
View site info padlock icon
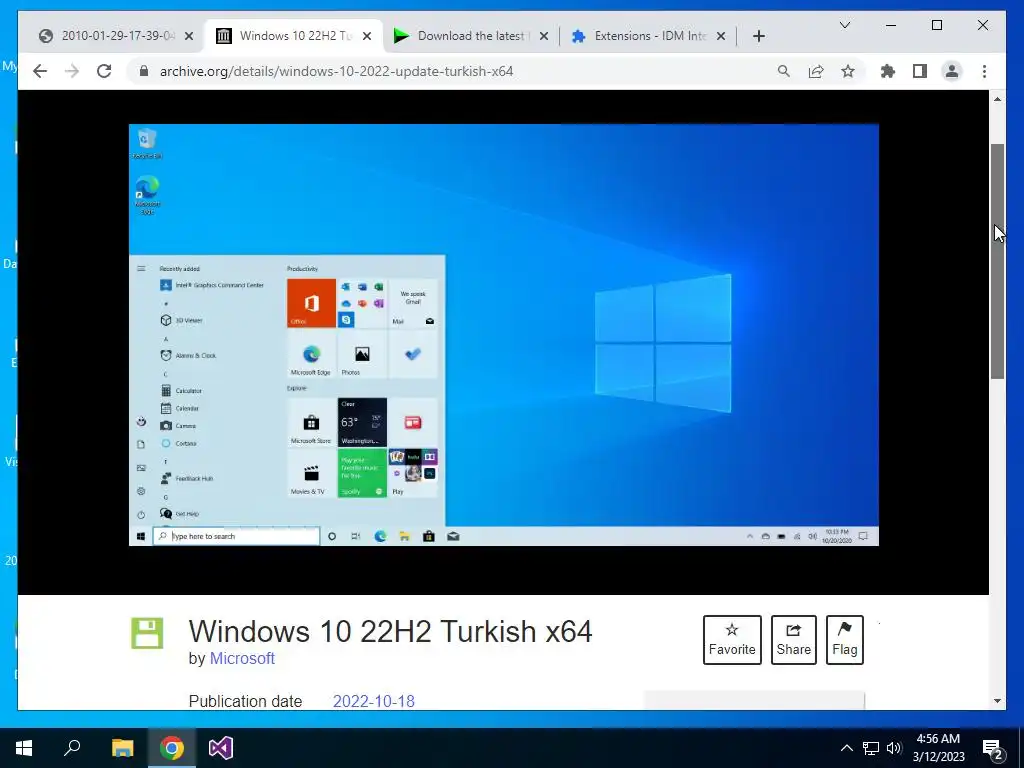[x=144, y=71]
